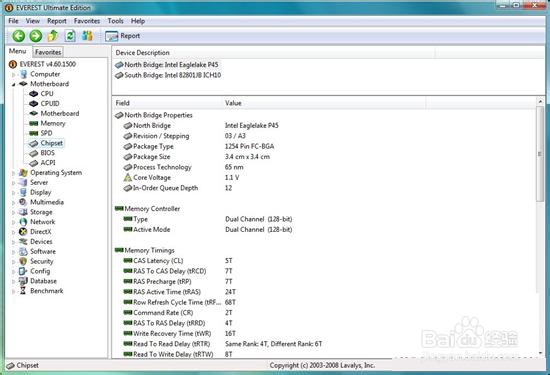Select the CAS Latency (CL) row

[178, 261]
